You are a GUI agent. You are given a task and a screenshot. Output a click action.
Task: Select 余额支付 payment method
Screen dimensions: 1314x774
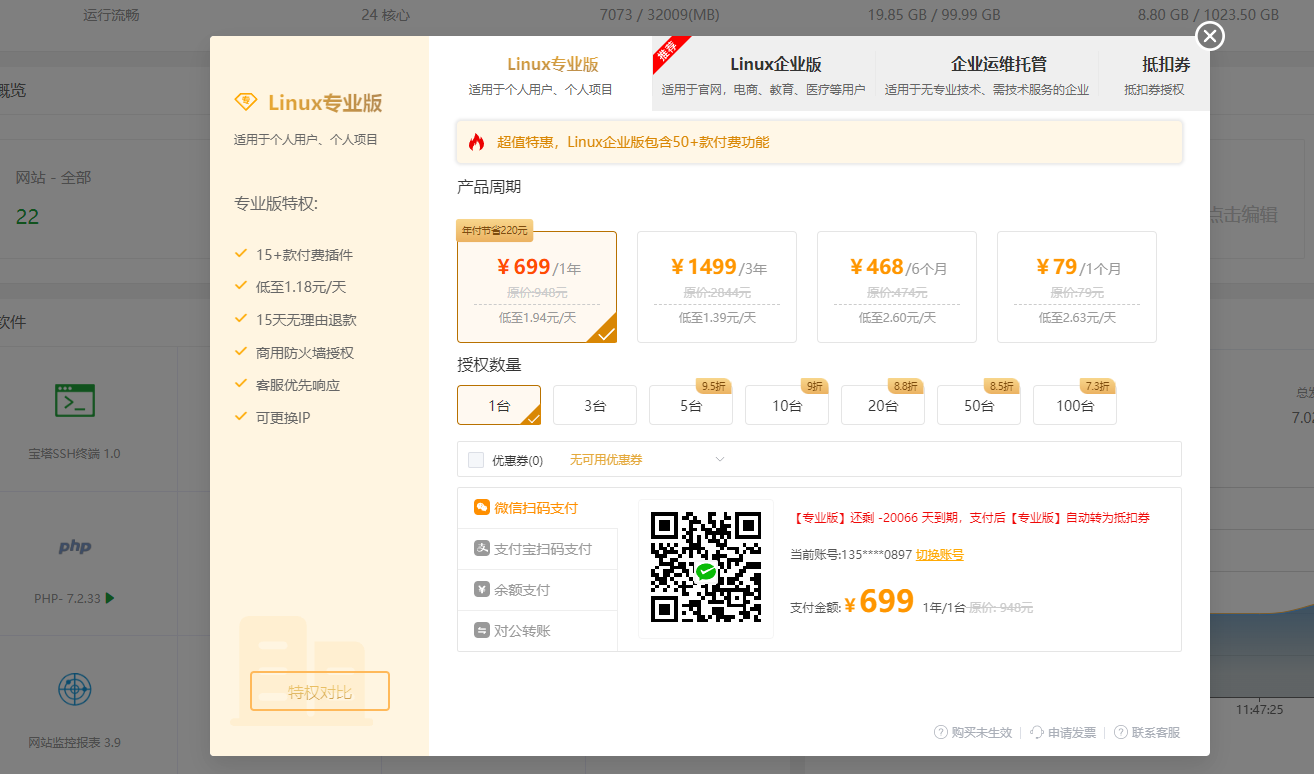(x=538, y=590)
